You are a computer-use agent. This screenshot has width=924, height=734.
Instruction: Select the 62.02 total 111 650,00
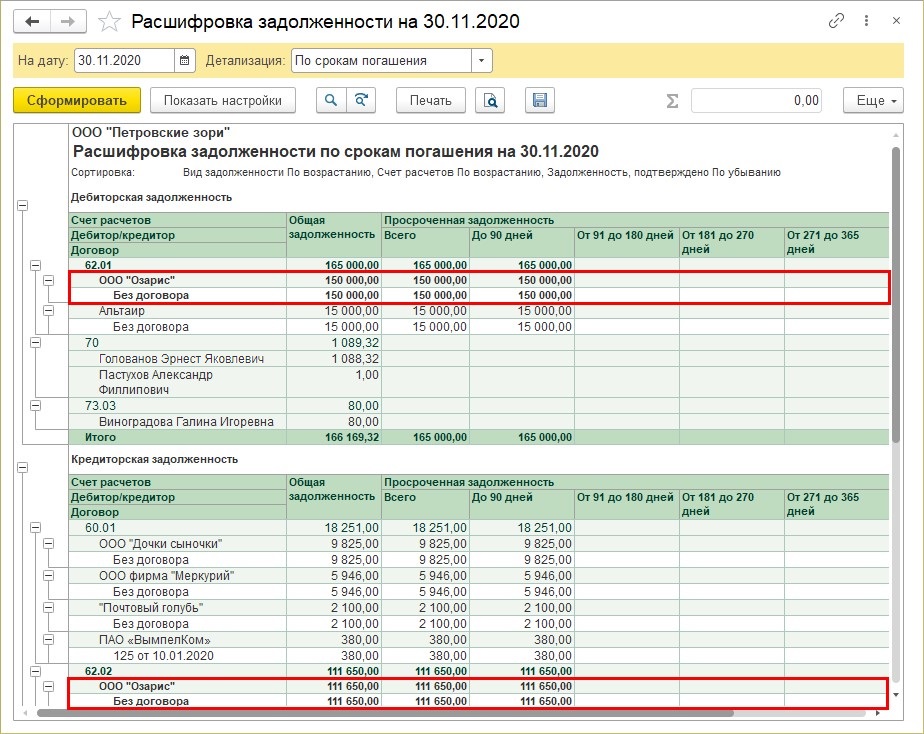[x=334, y=671]
